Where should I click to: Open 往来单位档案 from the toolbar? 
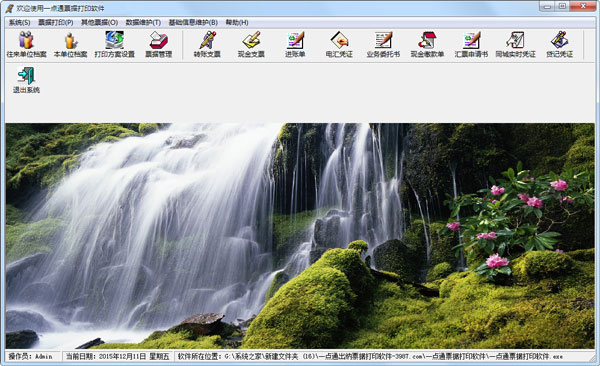(26, 45)
